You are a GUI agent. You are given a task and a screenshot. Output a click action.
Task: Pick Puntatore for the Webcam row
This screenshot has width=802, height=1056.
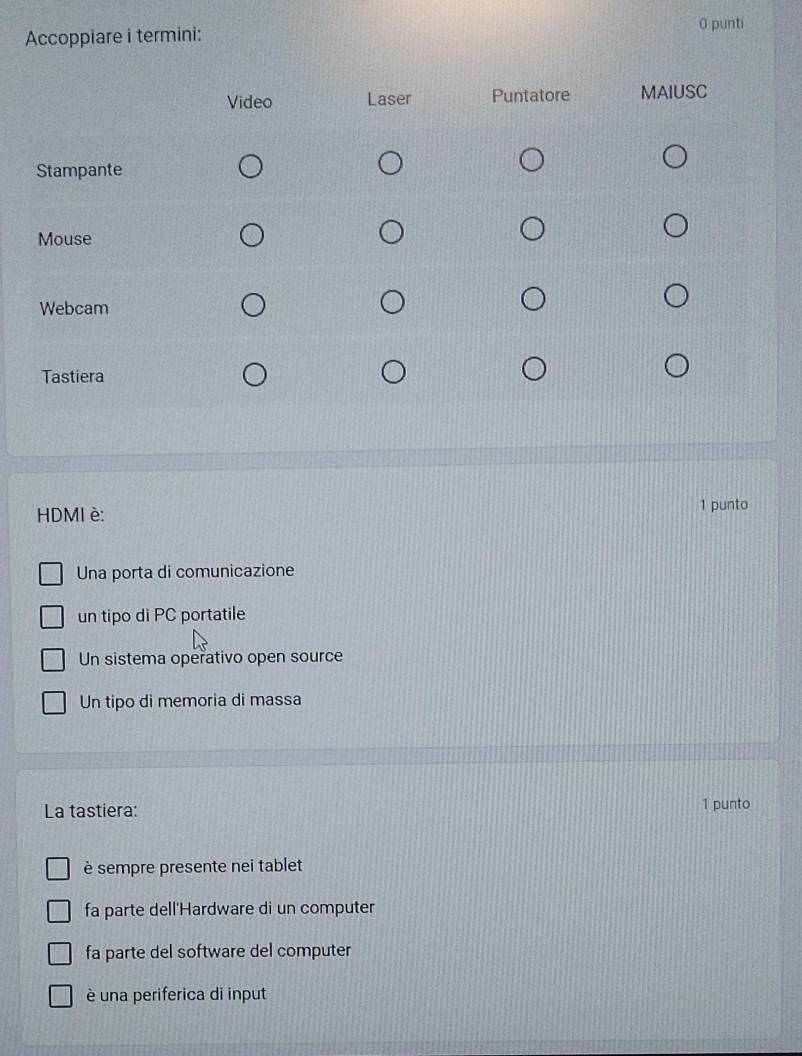click(x=533, y=299)
